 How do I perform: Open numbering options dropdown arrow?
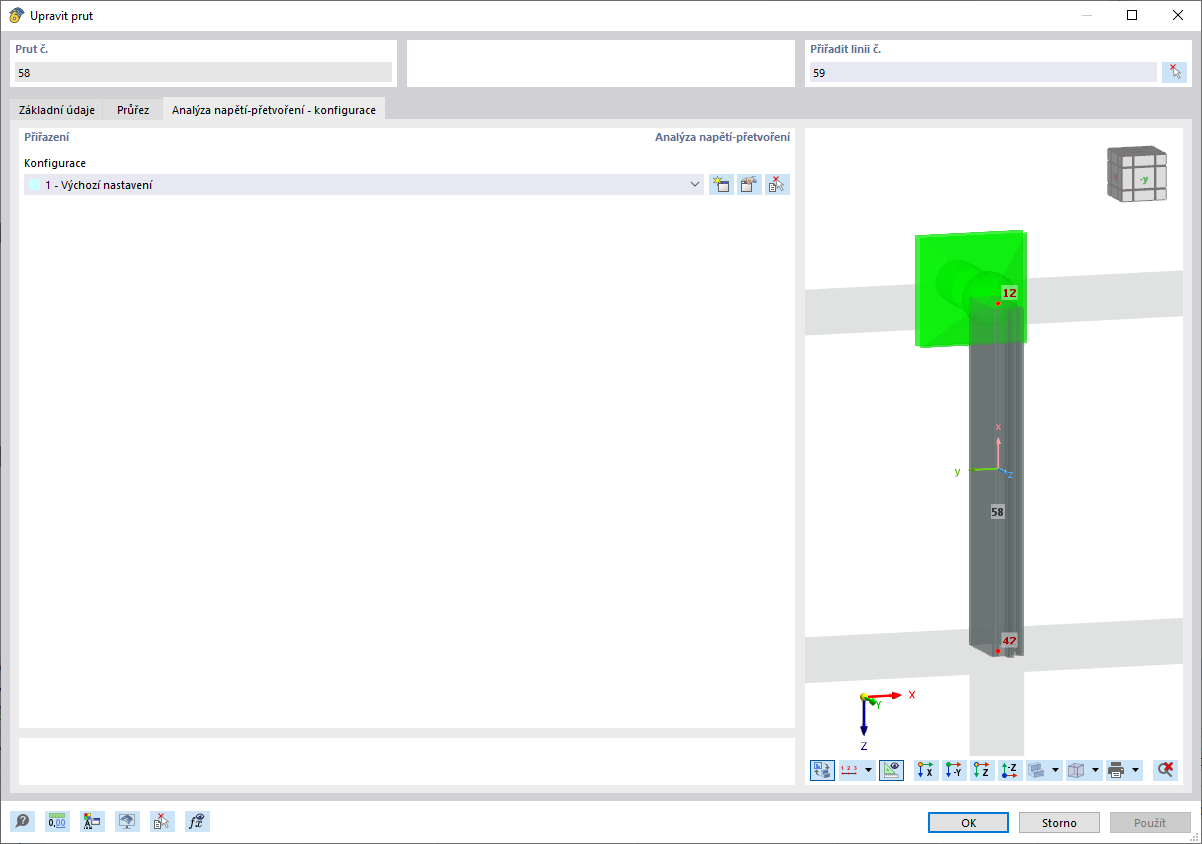[x=868, y=770]
